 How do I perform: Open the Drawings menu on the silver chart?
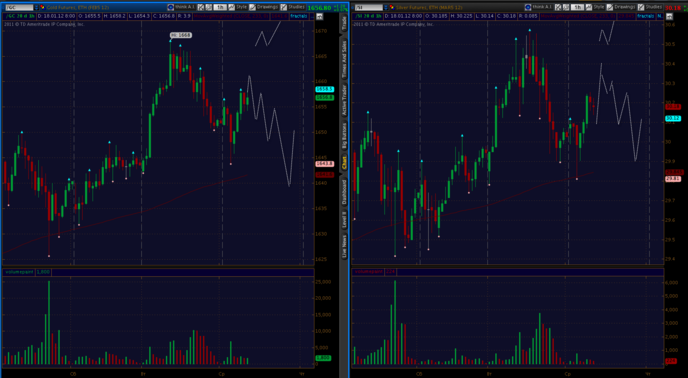[x=624, y=7]
